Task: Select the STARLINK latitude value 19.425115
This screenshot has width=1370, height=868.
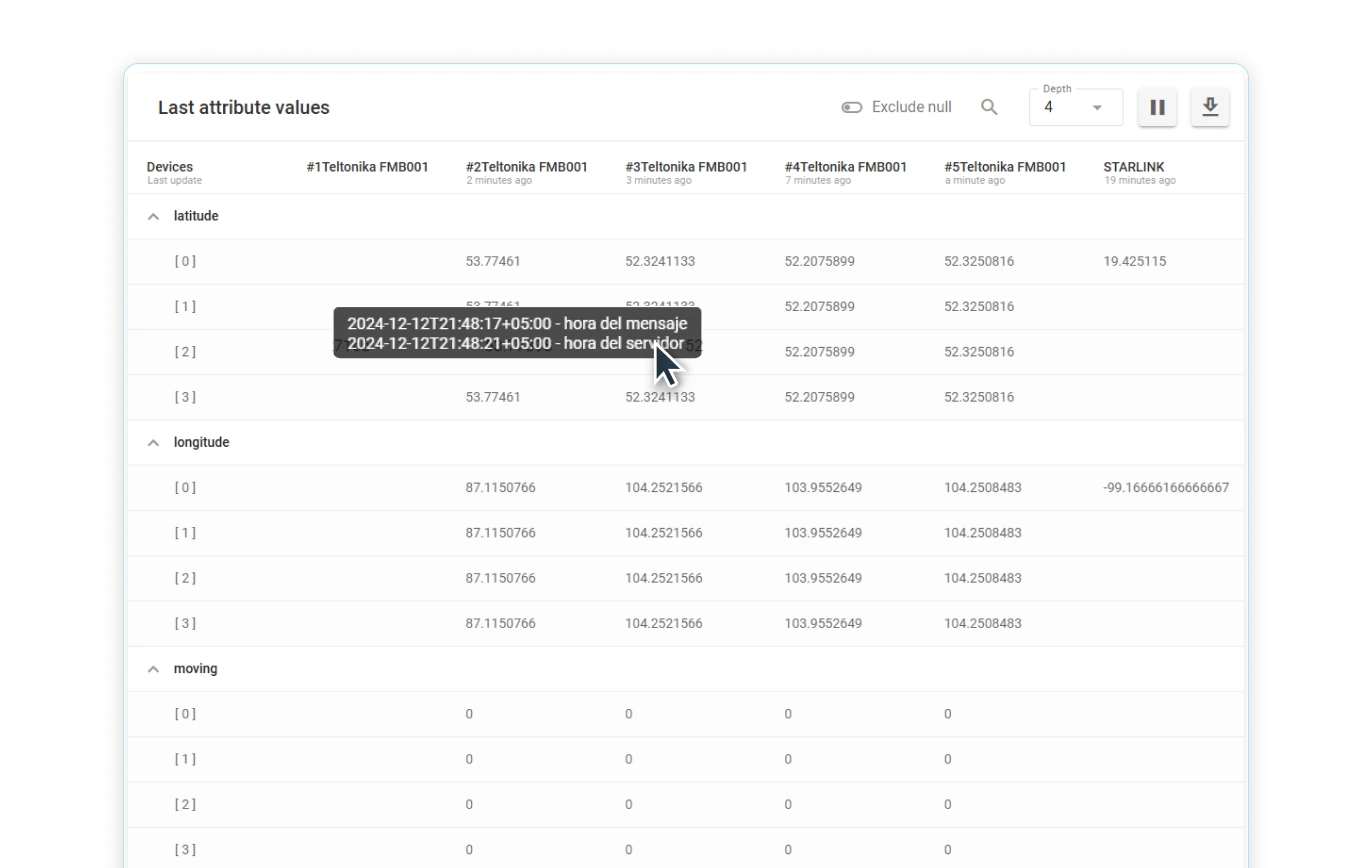Action: (x=1135, y=261)
